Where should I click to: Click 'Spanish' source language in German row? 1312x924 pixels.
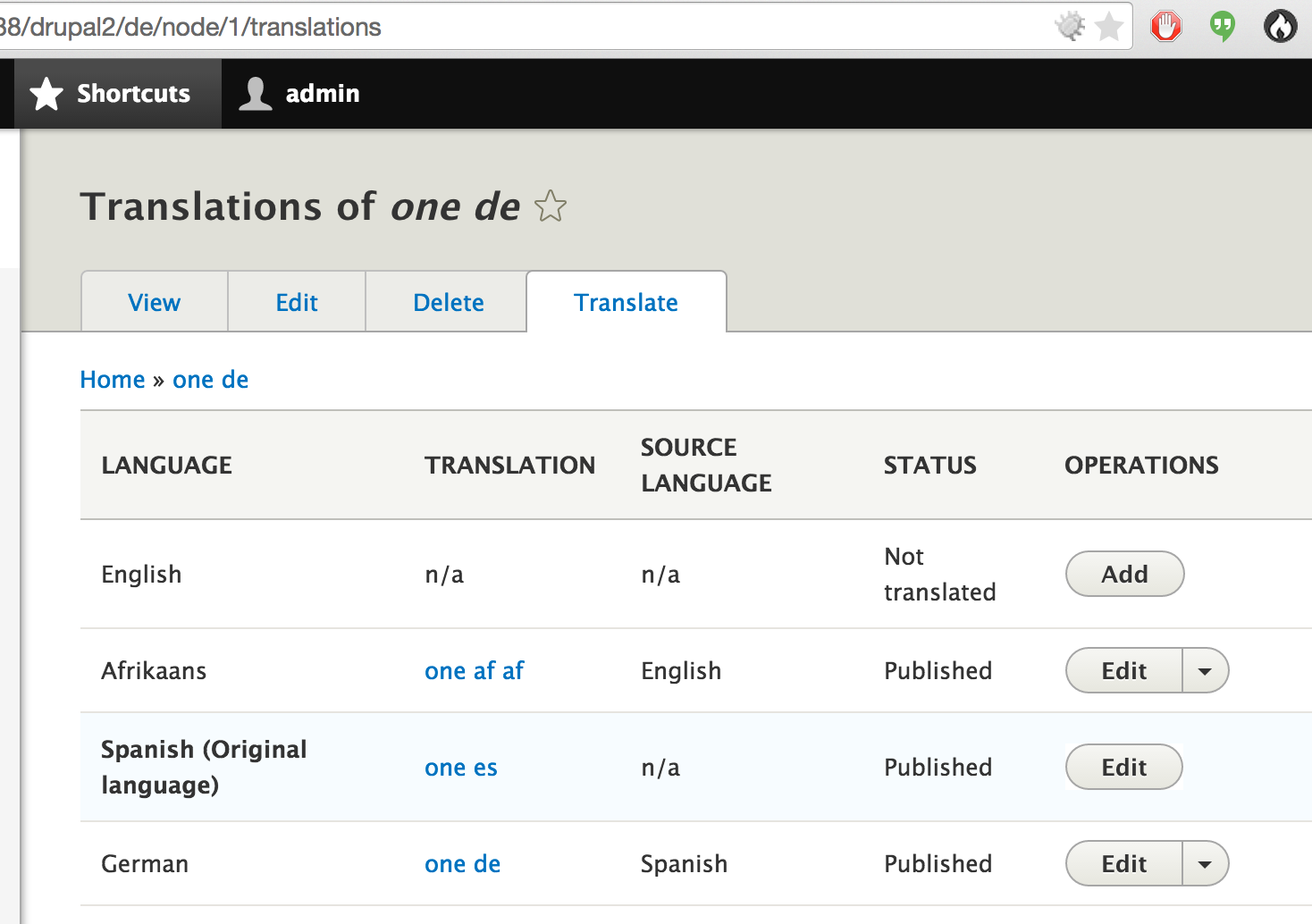[x=685, y=864]
